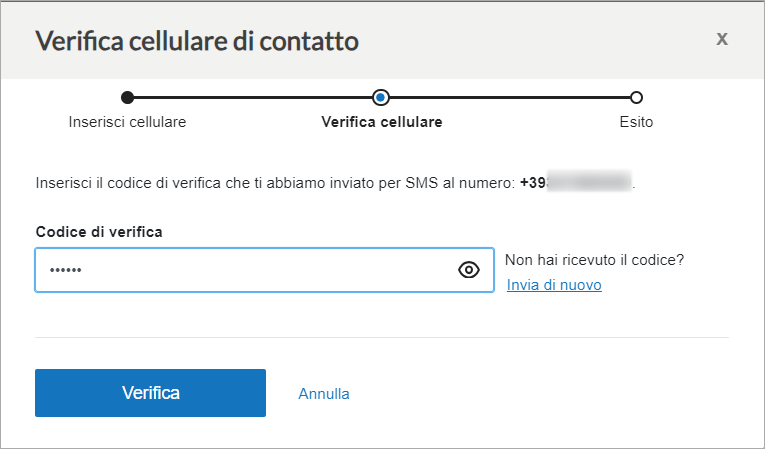Viewport: 765px width, 449px height.
Task: Select the filled first step dot
Action: (127, 98)
